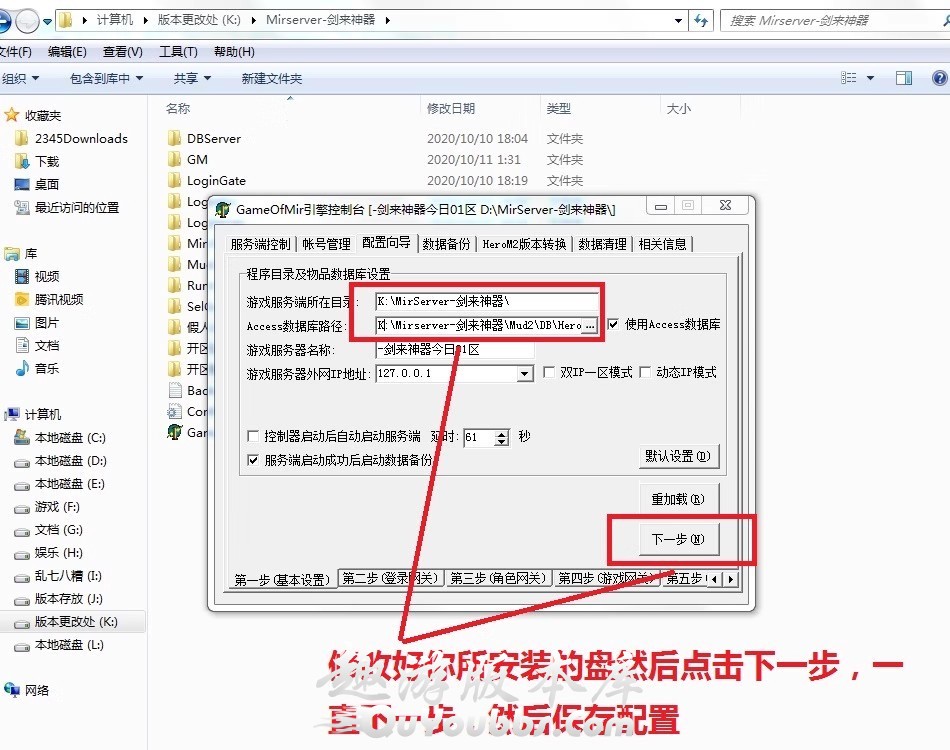
Task: Click the LoginGate folder icon
Action: tap(174, 181)
